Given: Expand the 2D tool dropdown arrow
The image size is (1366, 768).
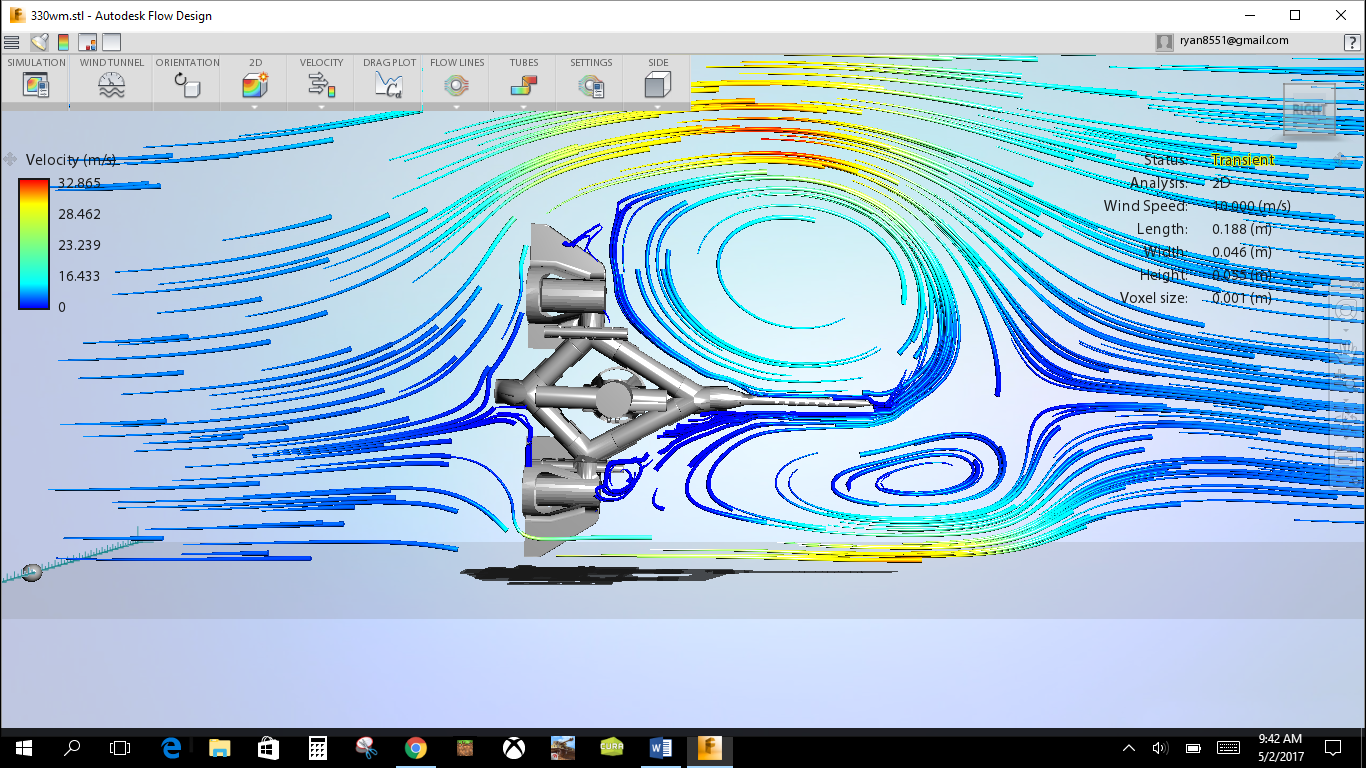Looking at the screenshot, I should [255, 106].
